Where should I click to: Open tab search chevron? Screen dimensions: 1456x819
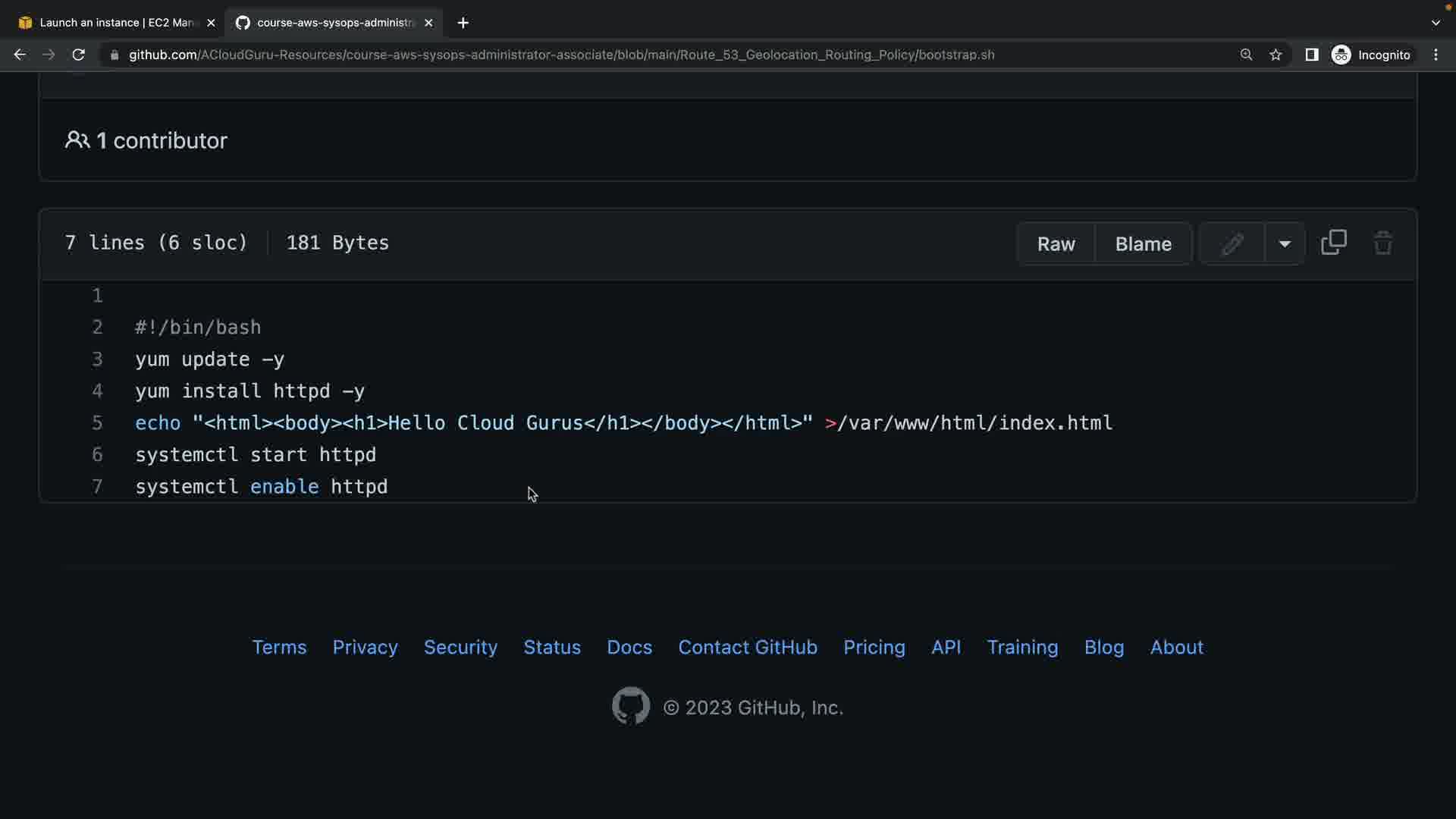[x=1436, y=23]
